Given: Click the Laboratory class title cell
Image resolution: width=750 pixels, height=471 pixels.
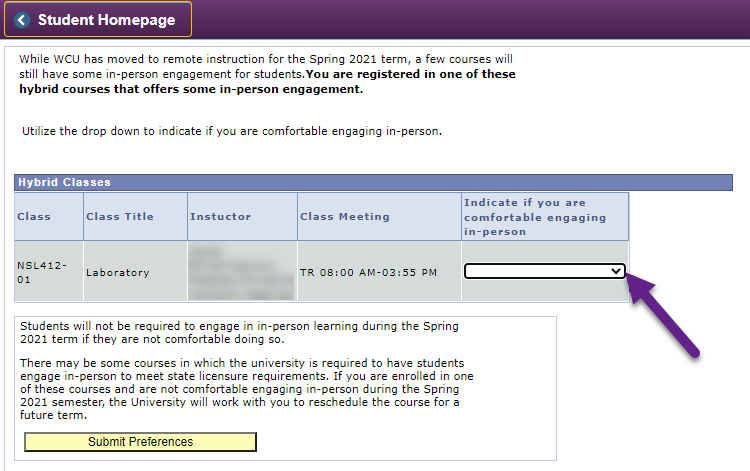Looking at the screenshot, I should point(117,272).
